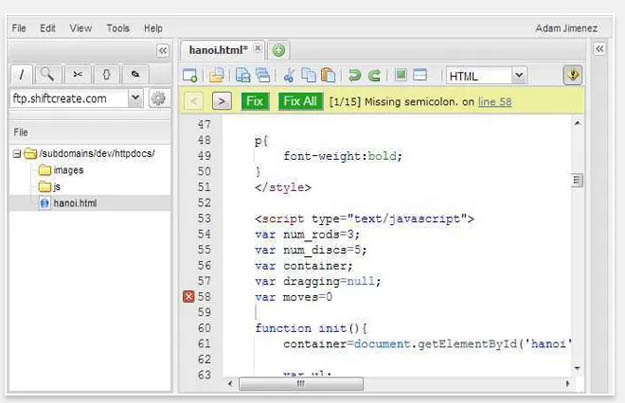The width and height of the screenshot is (625, 403).
Task: Click the 'function init(){' code line
Action: (311, 328)
